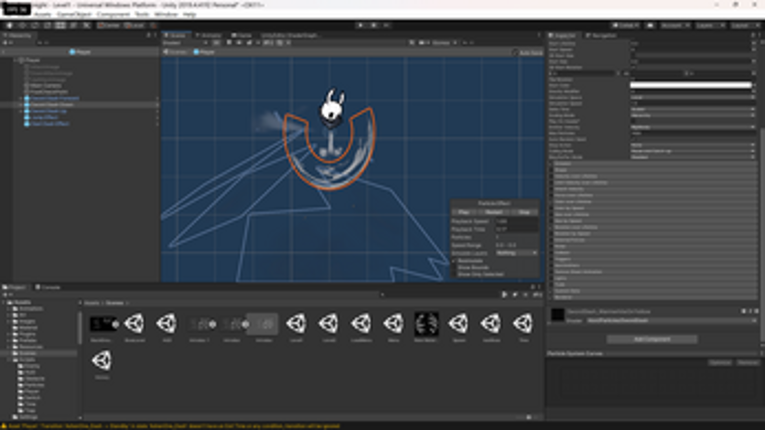Select the Rotate tool in the toolbar

(35, 25)
